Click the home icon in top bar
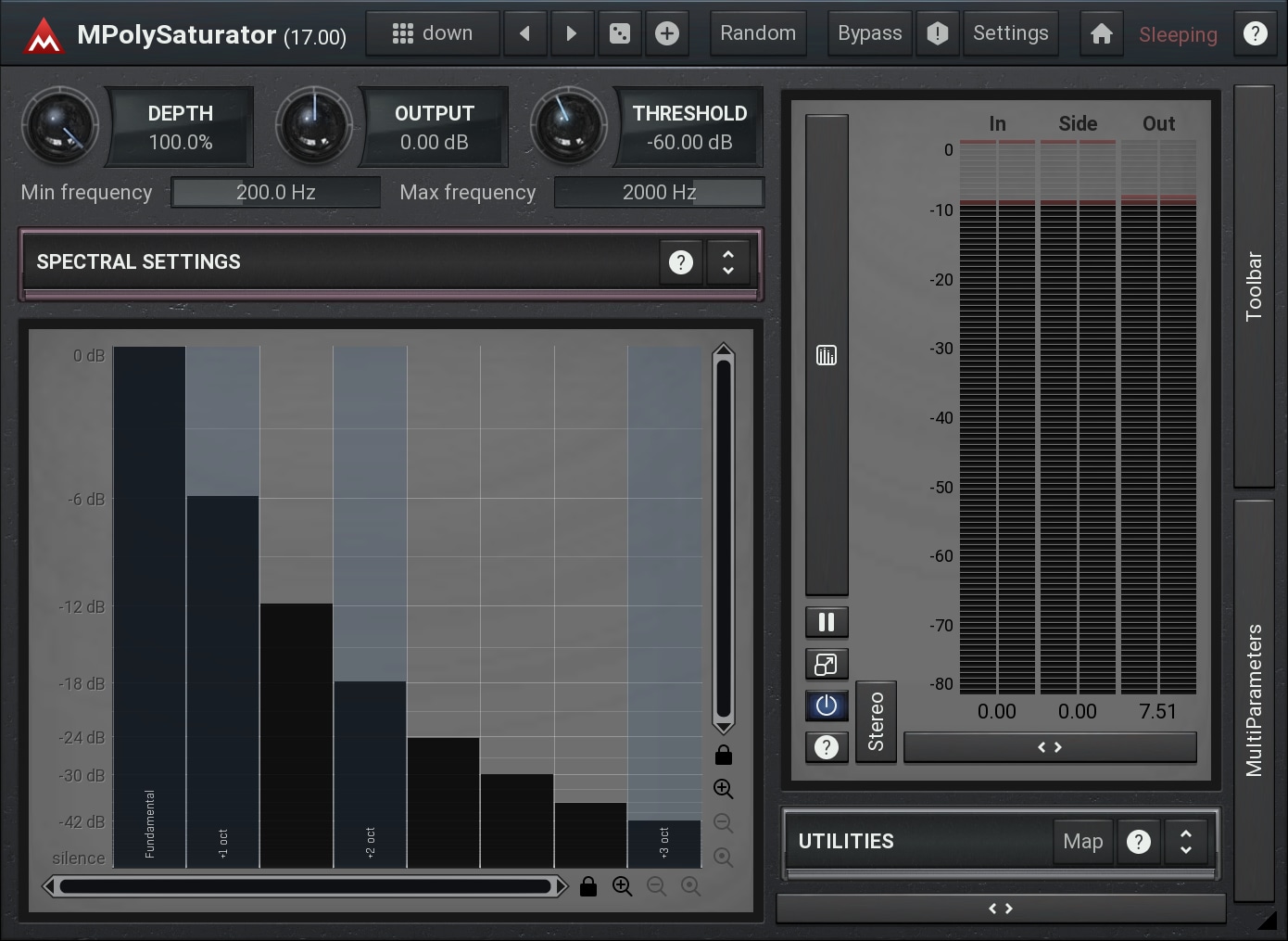The width and height of the screenshot is (1288, 941). click(1101, 34)
